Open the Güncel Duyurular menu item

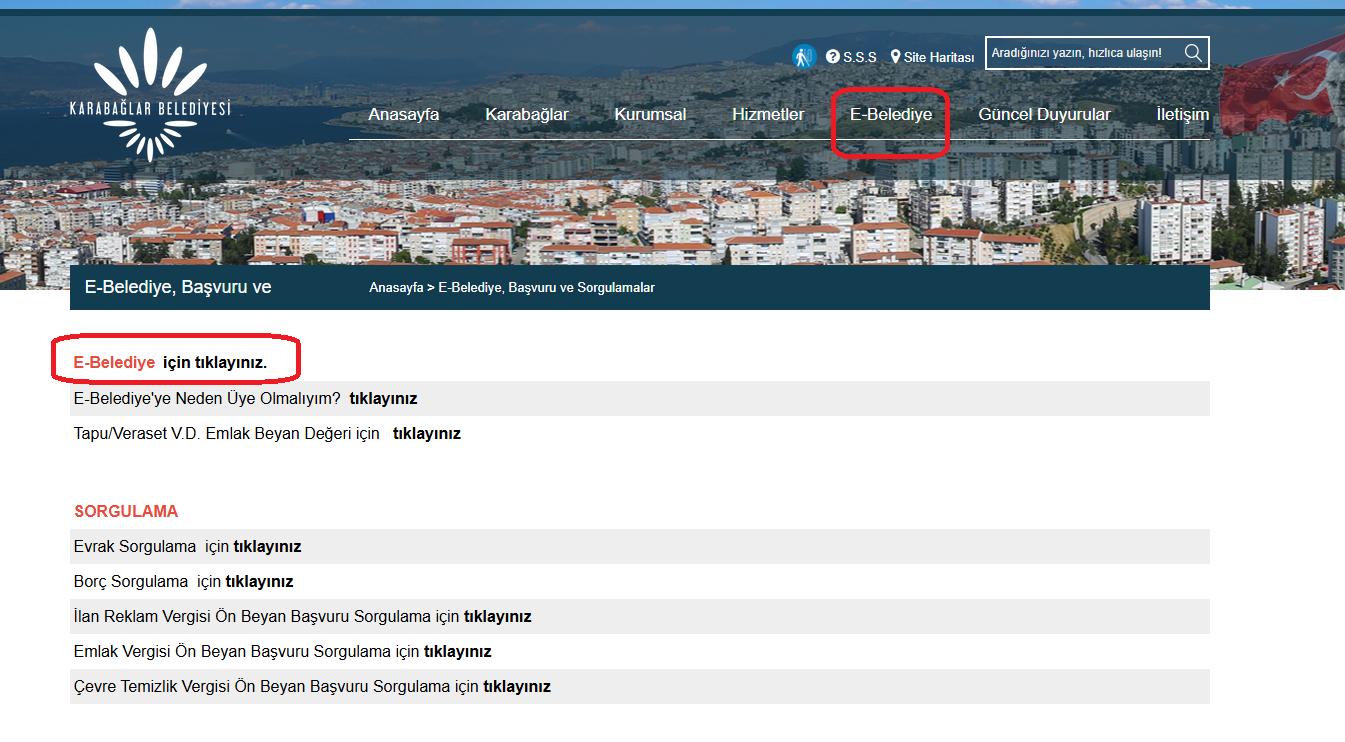pyautogui.click(x=1044, y=114)
